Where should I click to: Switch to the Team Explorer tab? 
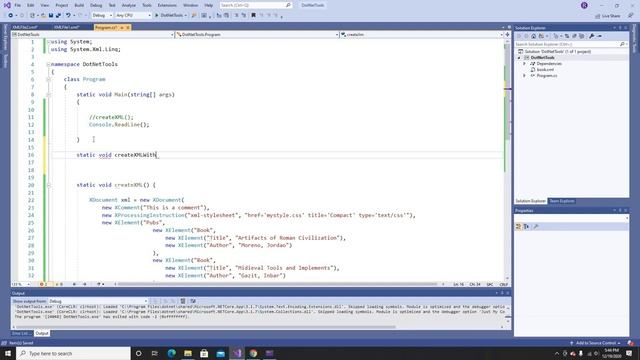[x=562, y=201]
